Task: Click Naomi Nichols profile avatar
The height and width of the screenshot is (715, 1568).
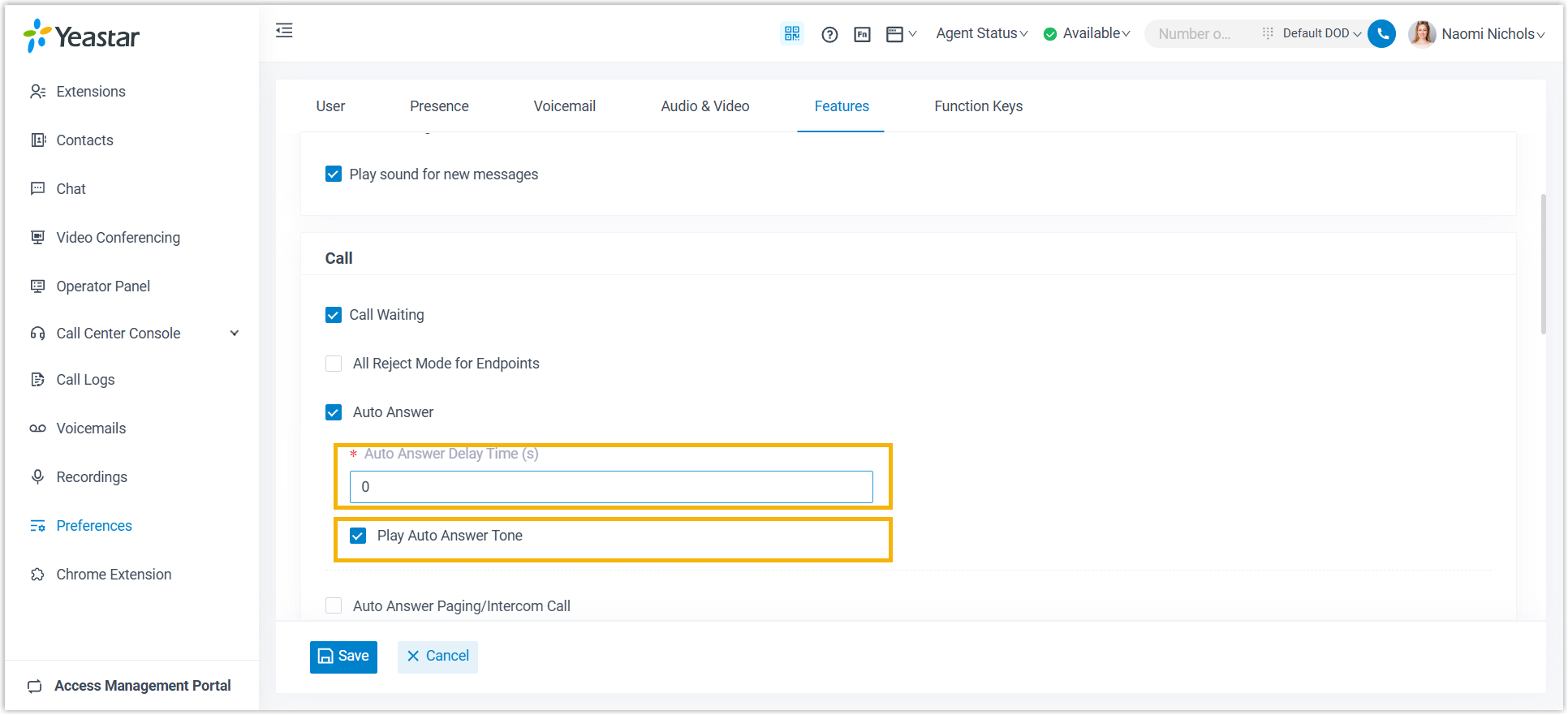Action: click(x=1421, y=33)
